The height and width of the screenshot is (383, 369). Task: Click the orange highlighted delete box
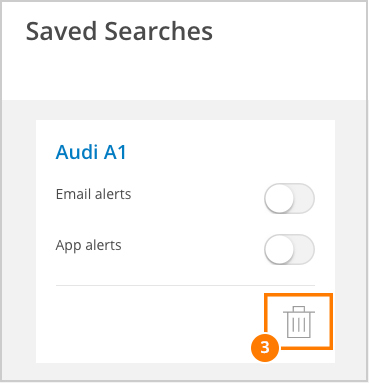pos(299,321)
